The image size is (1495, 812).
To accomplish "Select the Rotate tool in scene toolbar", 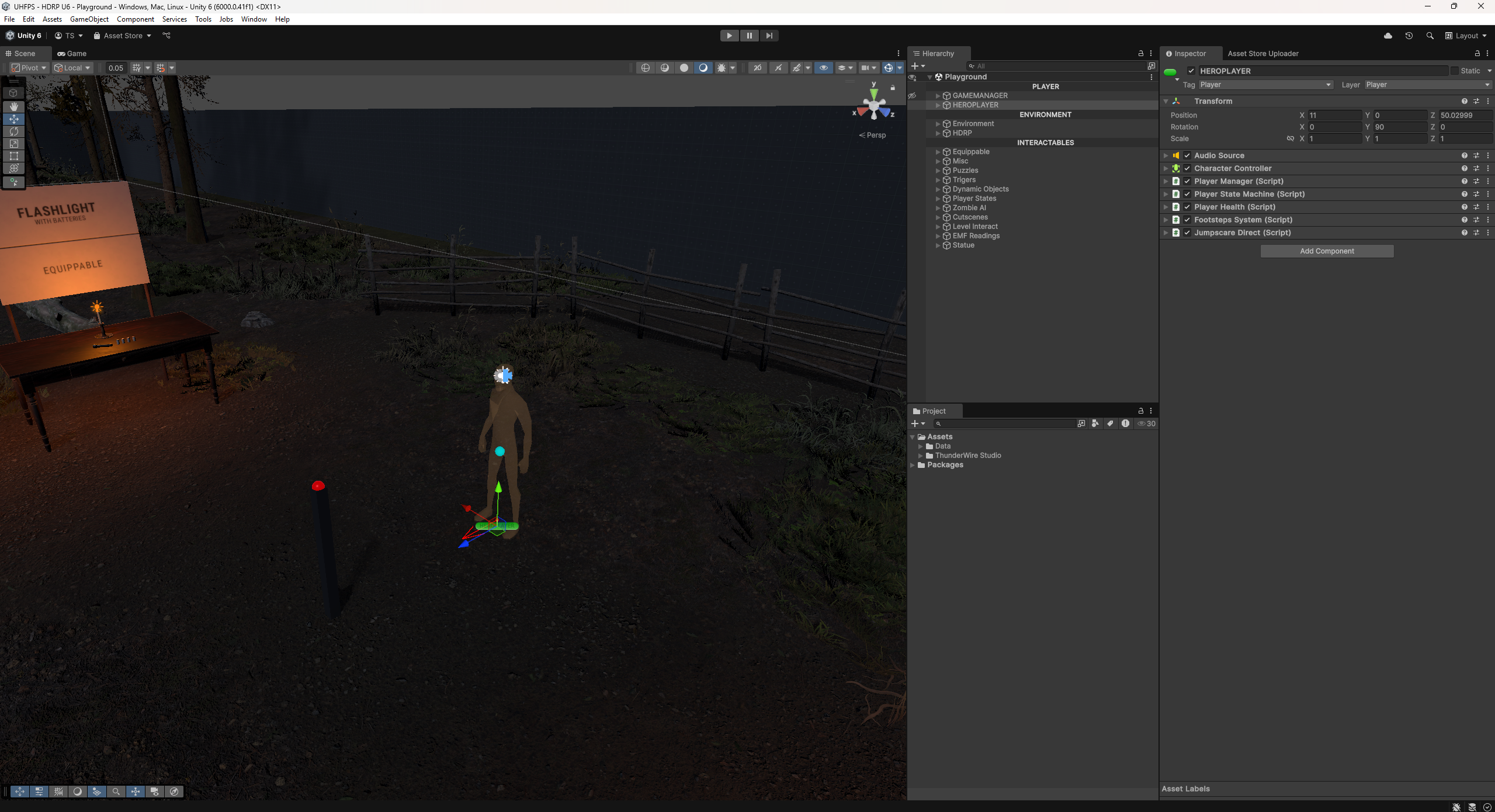I will tap(14, 131).
